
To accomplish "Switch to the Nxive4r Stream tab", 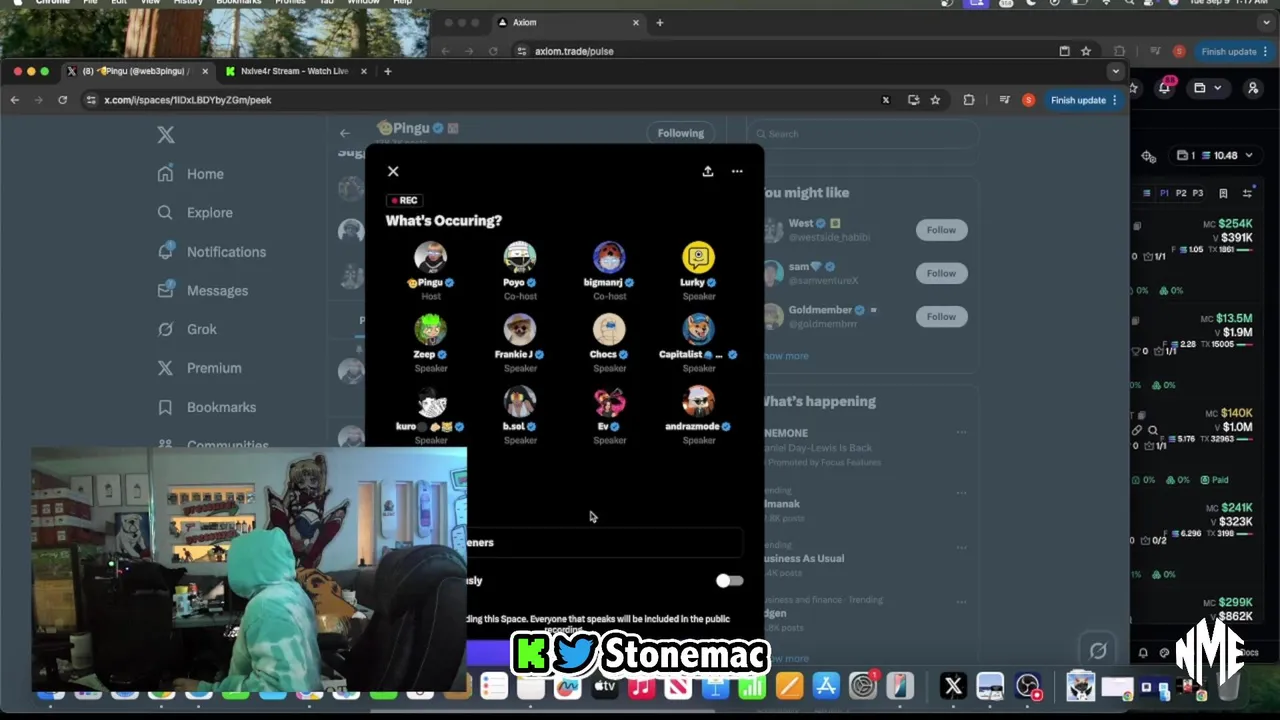I will [x=295, y=71].
